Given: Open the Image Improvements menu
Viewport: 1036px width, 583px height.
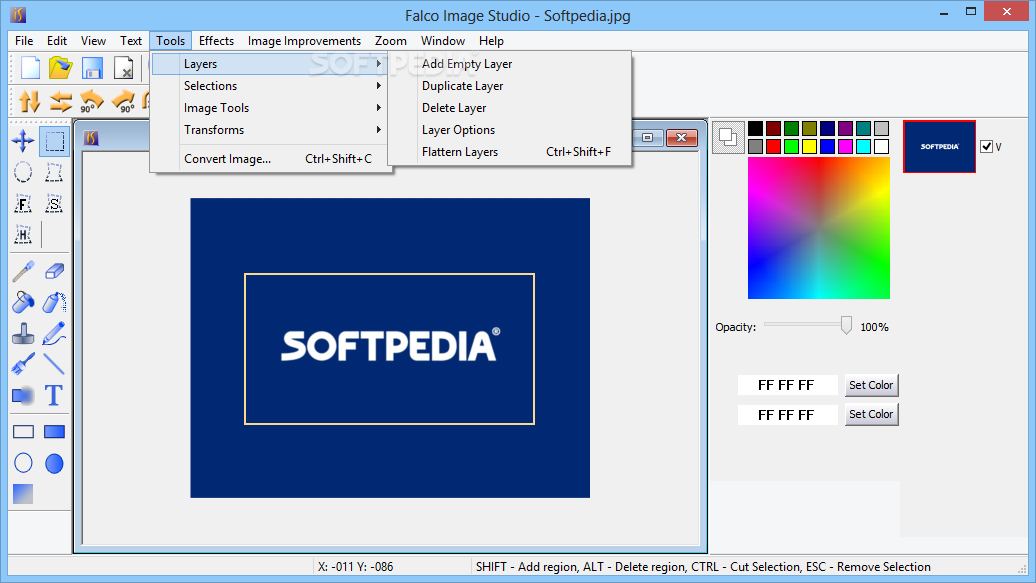Looking at the screenshot, I should point(305,41).
